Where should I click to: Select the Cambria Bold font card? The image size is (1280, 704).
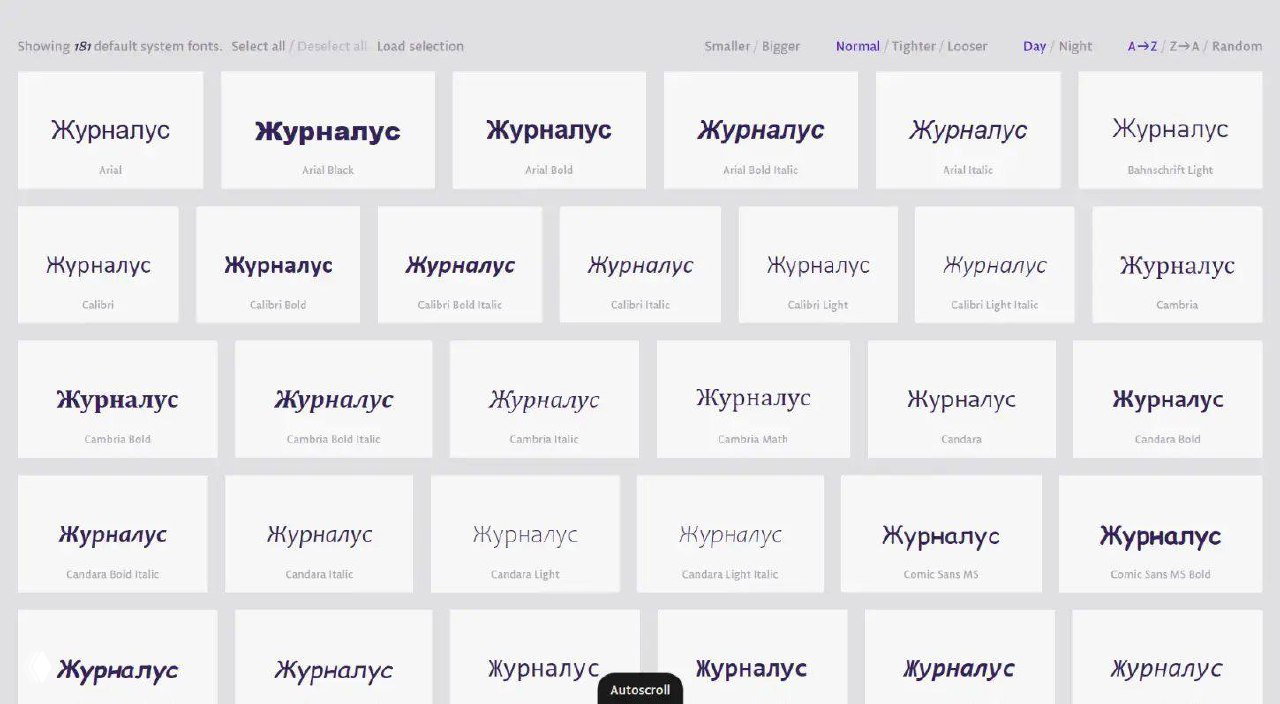tap(117, 399)
